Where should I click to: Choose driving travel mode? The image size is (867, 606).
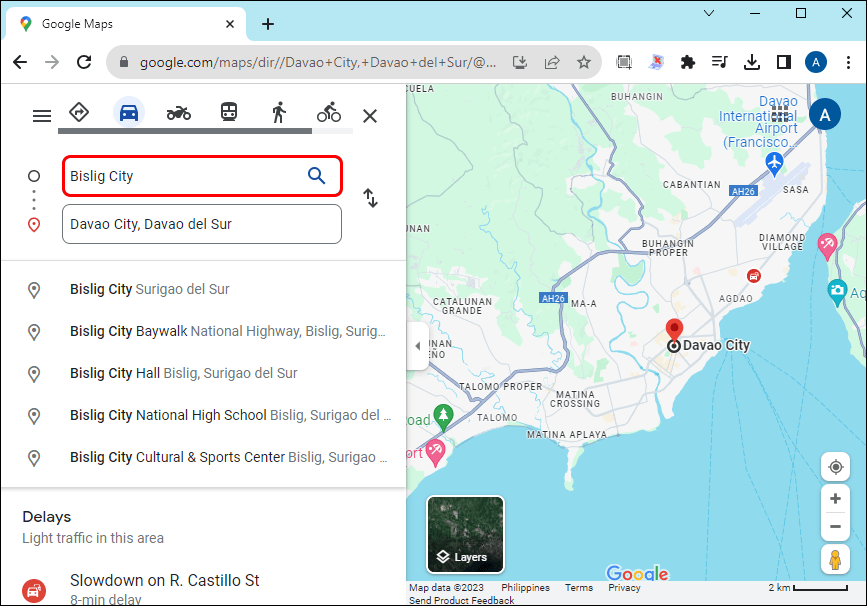pyautogui.click(x=129, y=112)
